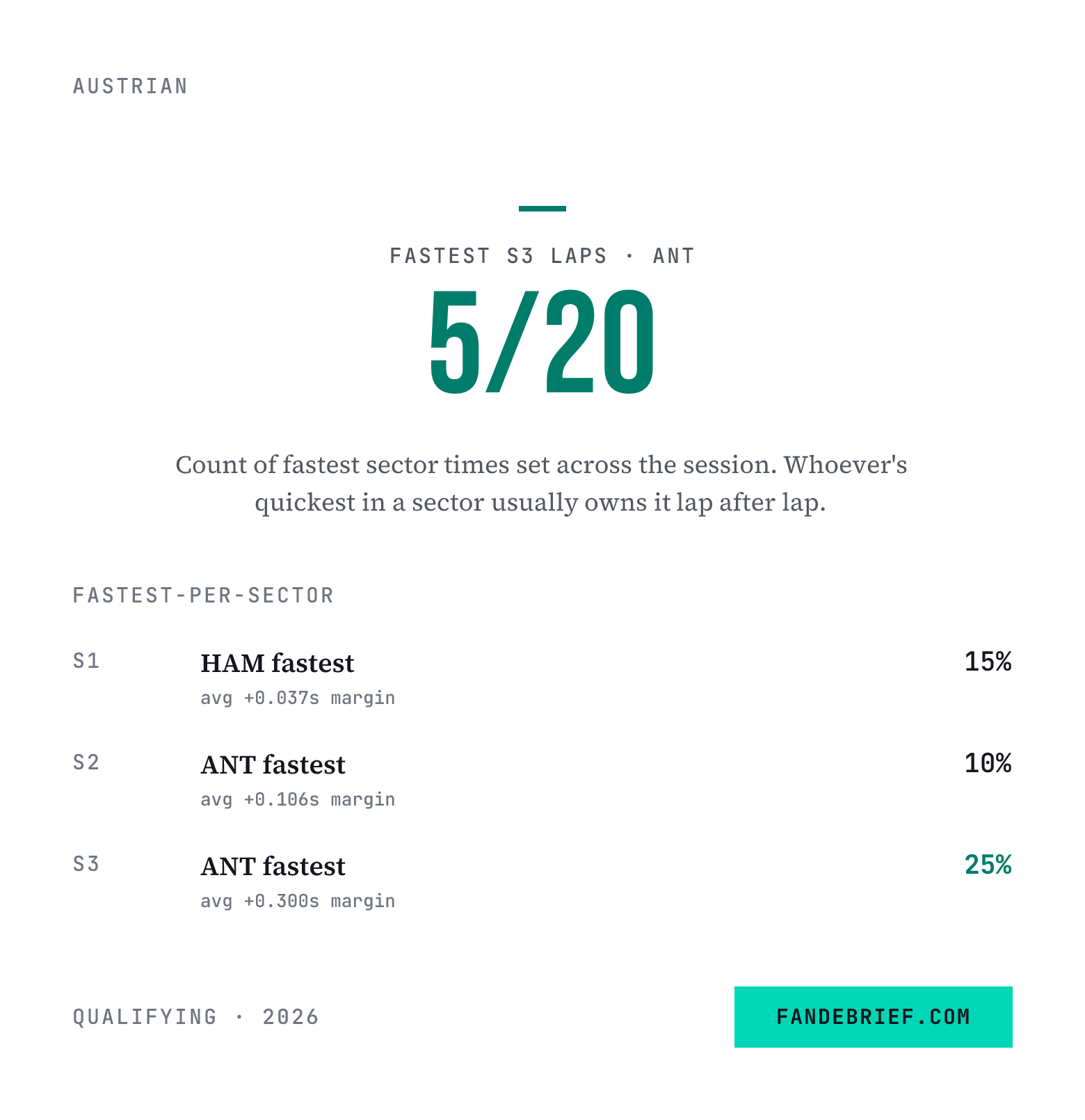Click the 15% value for S1
The height and width of the screenshot is (1120, 1085).
[988, 662]
